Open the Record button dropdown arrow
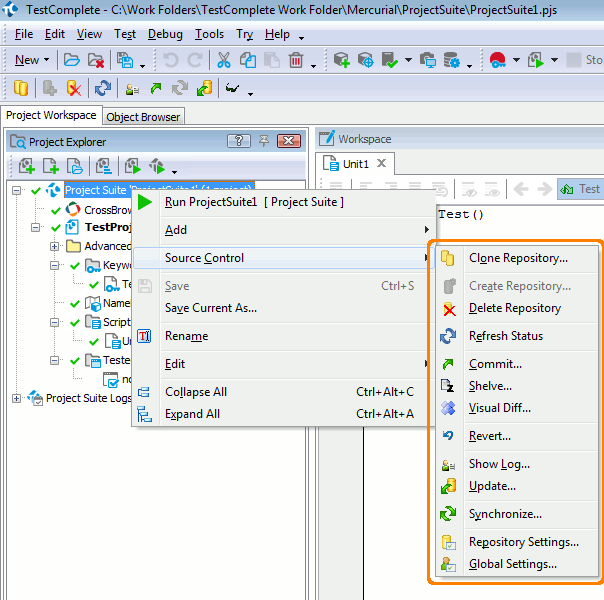Screen dimensions: 604x600 (517, 60)
